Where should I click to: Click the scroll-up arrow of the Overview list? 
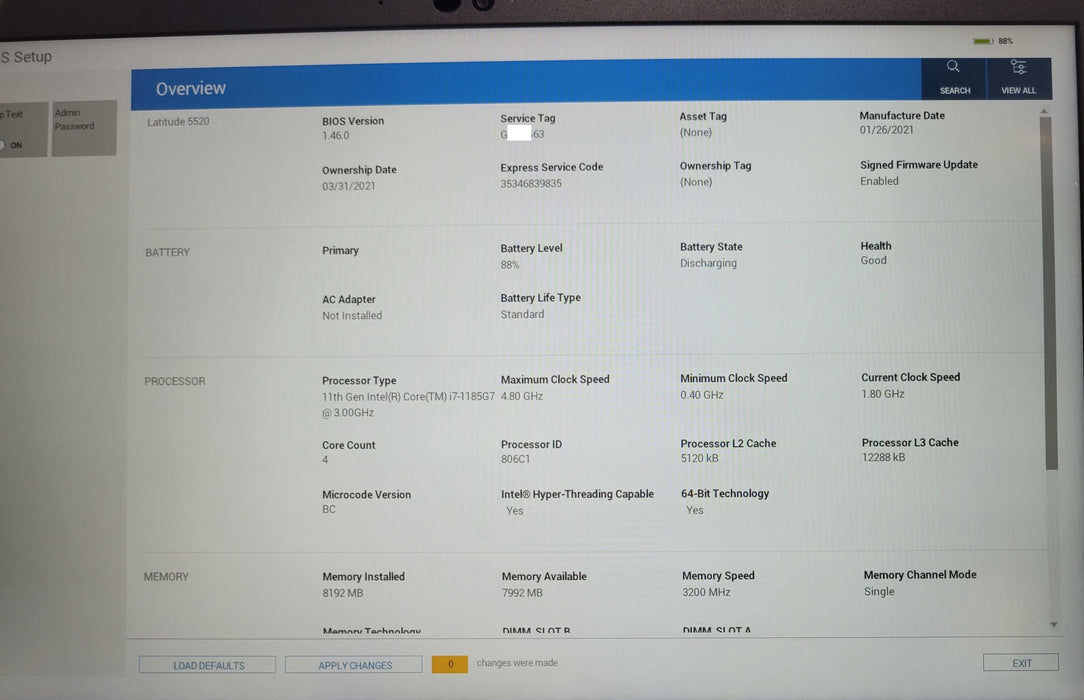click(x=1044, y=111)
